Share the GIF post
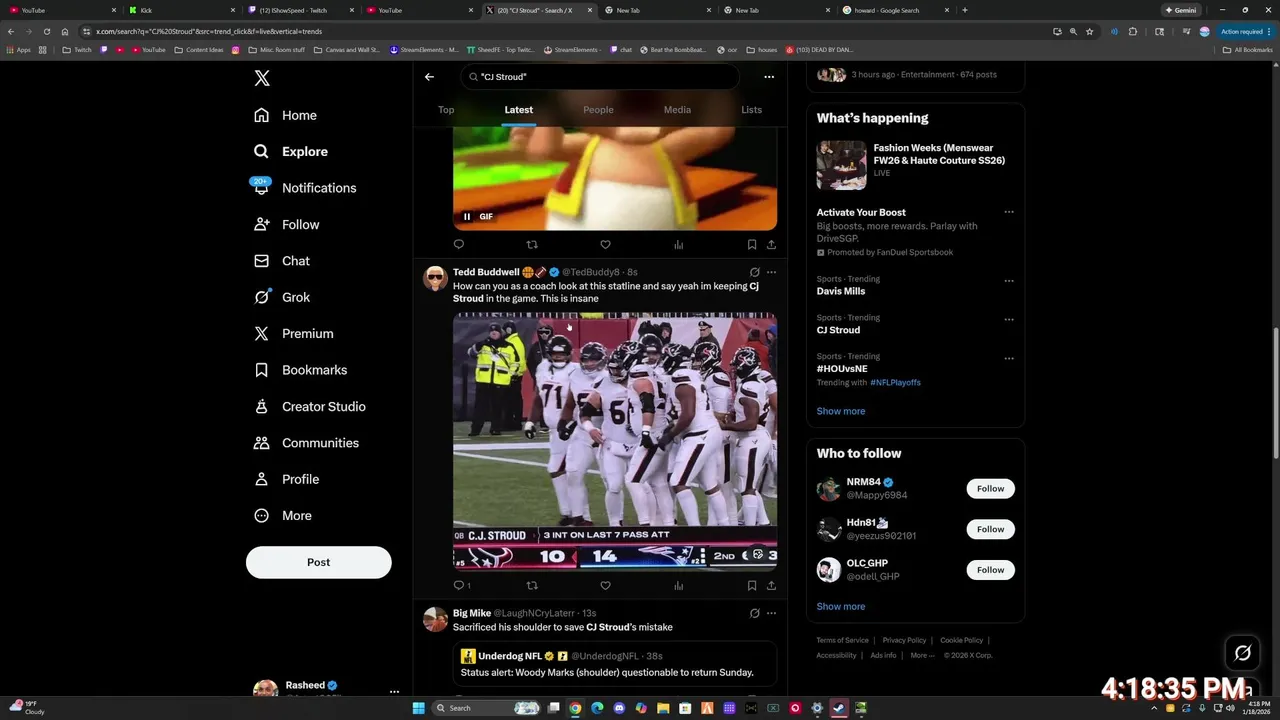 771,244
